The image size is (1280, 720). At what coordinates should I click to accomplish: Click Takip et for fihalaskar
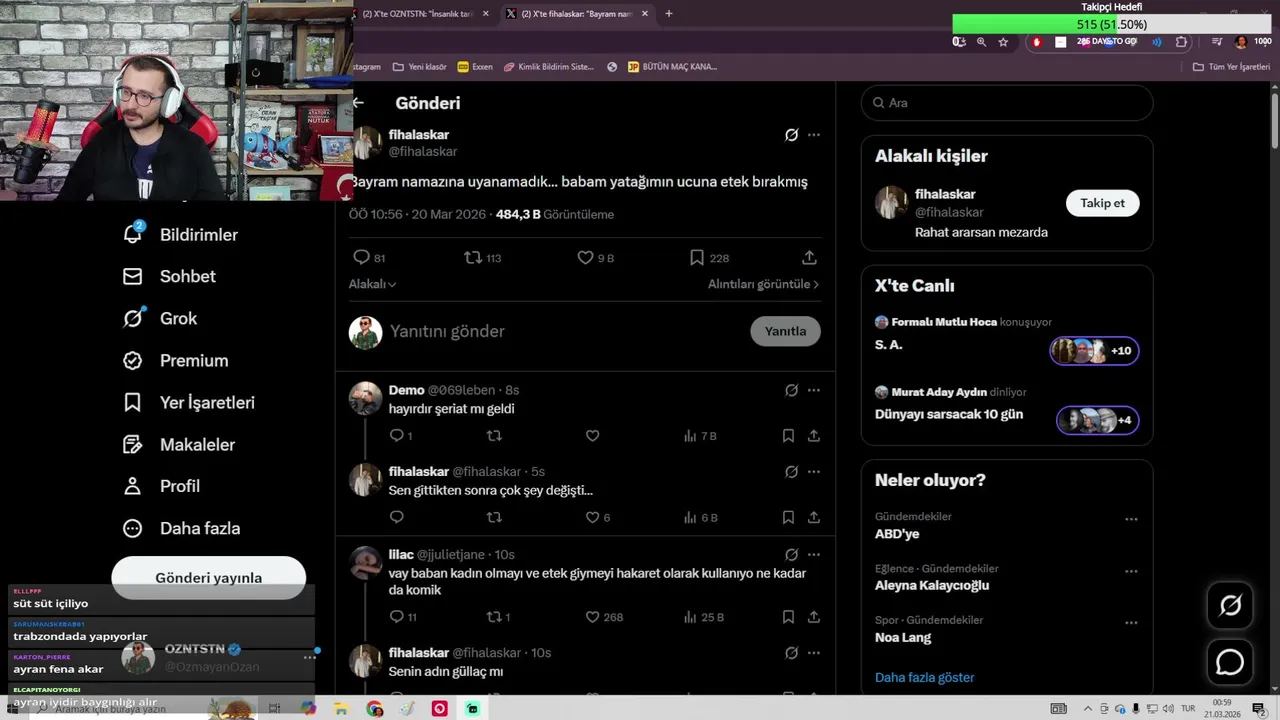[x=1102, y=203]
